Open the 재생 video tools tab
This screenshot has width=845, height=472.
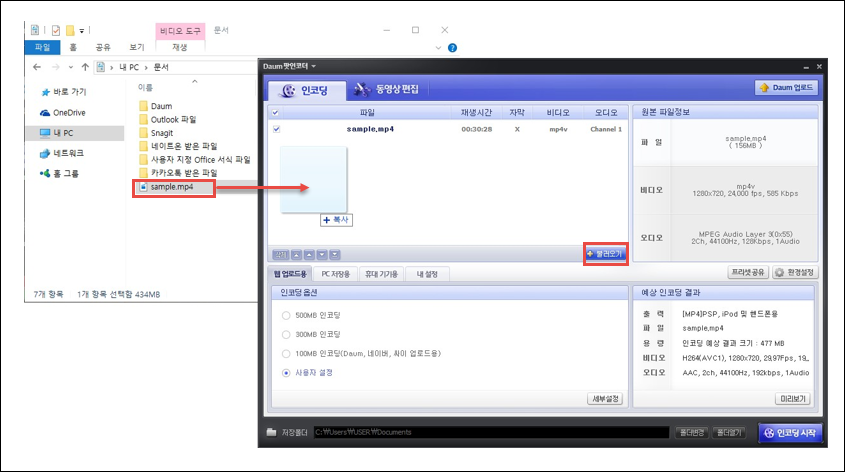click(180, 47)
